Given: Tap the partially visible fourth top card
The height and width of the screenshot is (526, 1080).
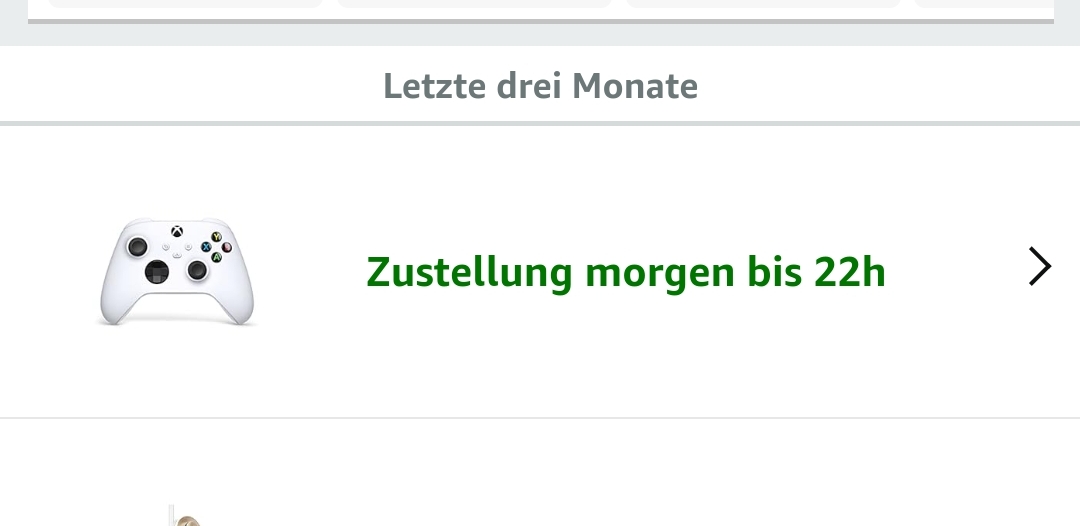Looking at the screenshot, I should (x=984, y=3).
